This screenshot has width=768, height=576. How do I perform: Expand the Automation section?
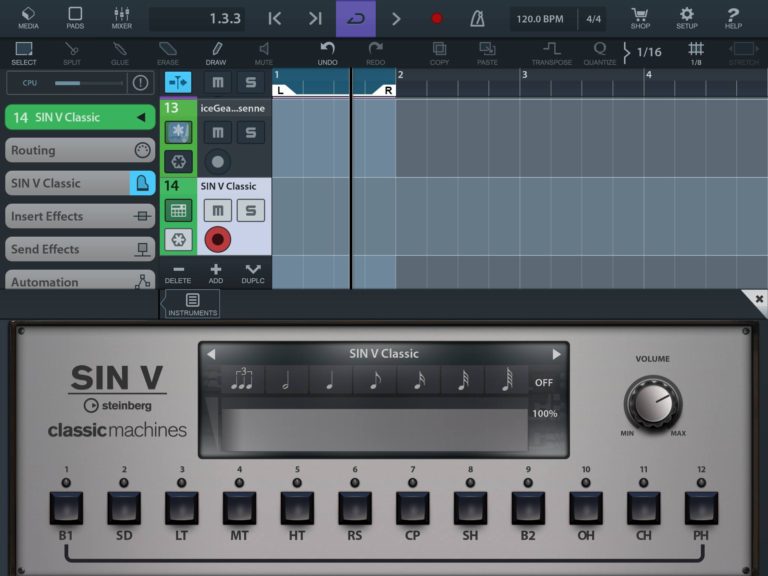point(80,281)
